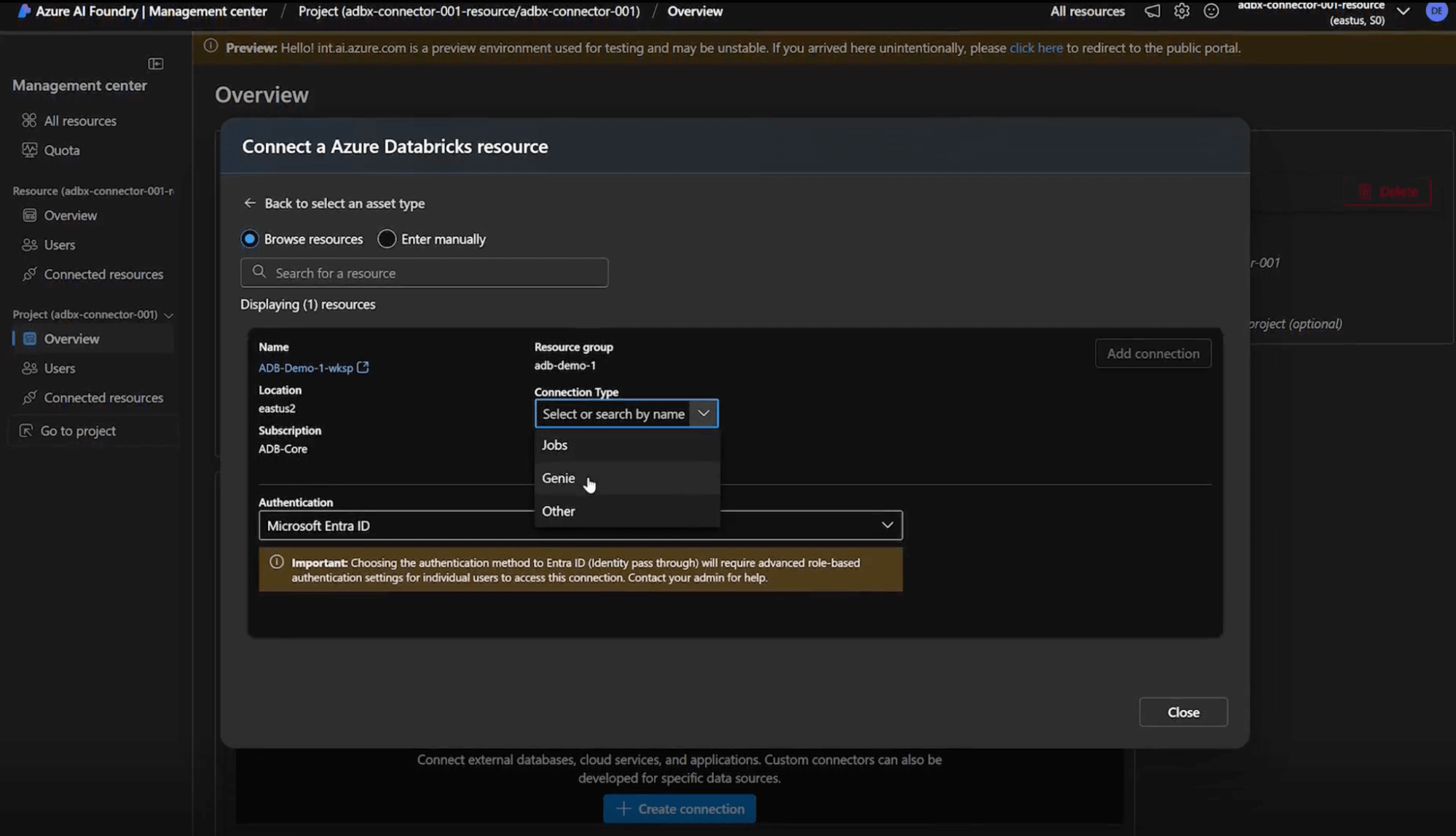Image resolution: width=1456 pixels, height=836 pixels.
Task: Click the settings gear icon in header
Action: (x=1181, y=11)
